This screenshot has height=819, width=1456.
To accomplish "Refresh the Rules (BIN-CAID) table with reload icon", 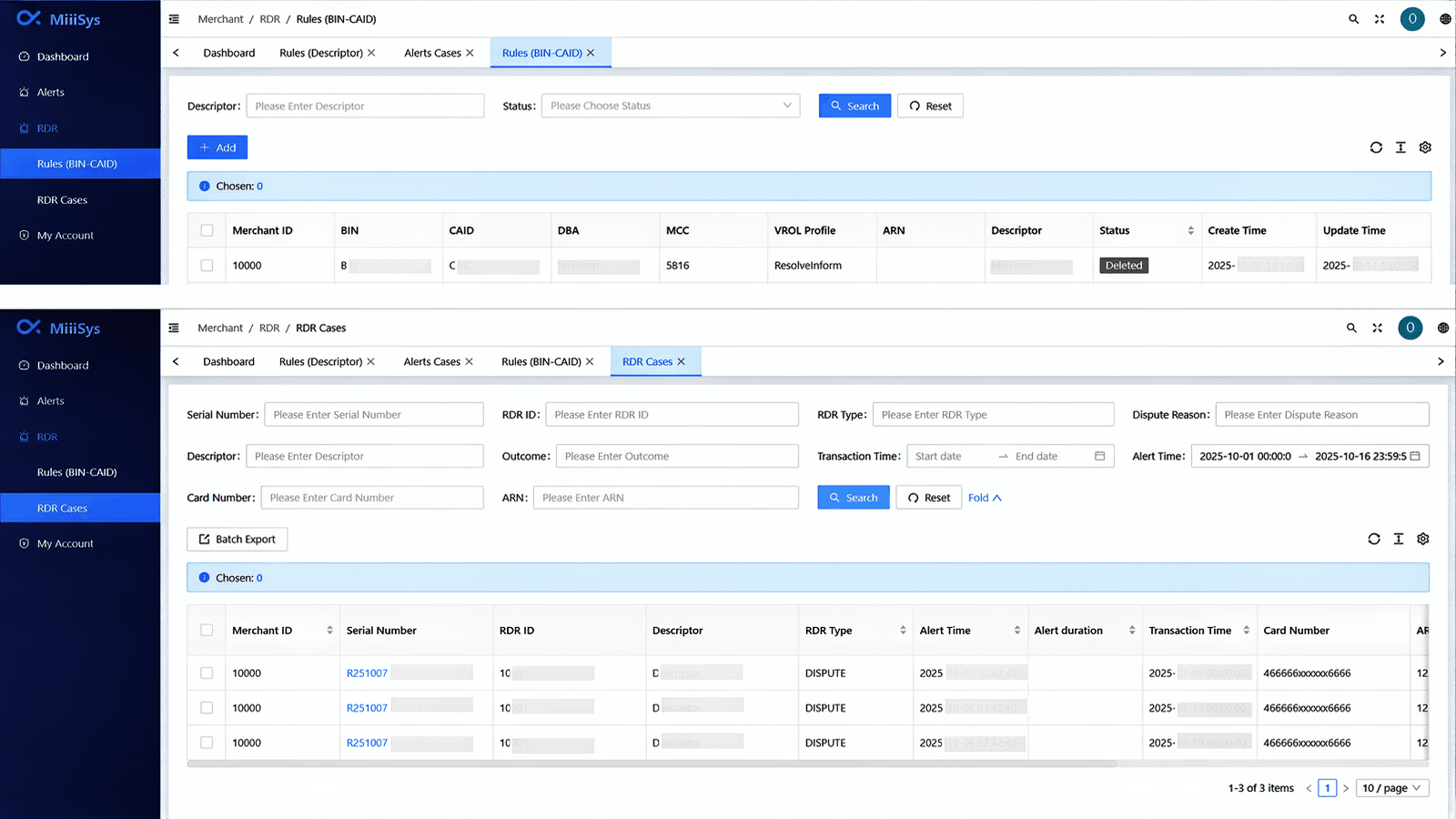I will tap(1376, 147).
